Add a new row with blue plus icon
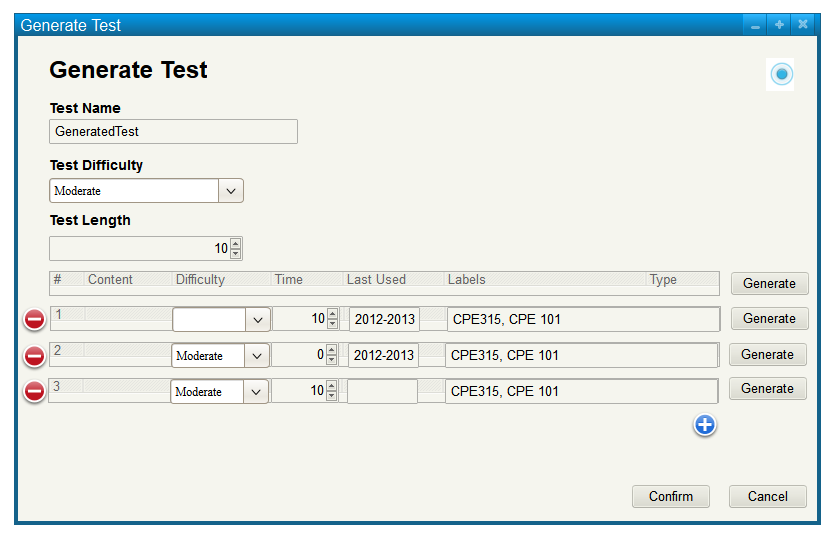 tap(704, 425)
